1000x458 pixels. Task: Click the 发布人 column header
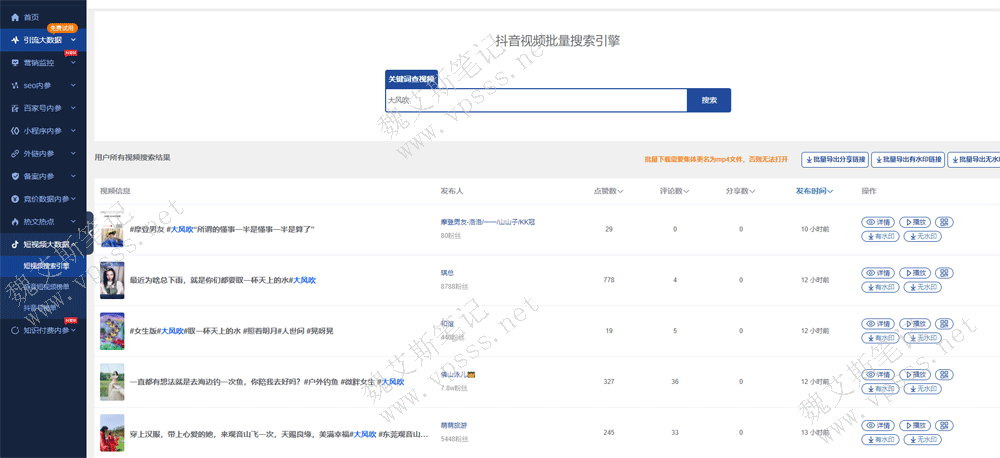pos(452,191)
